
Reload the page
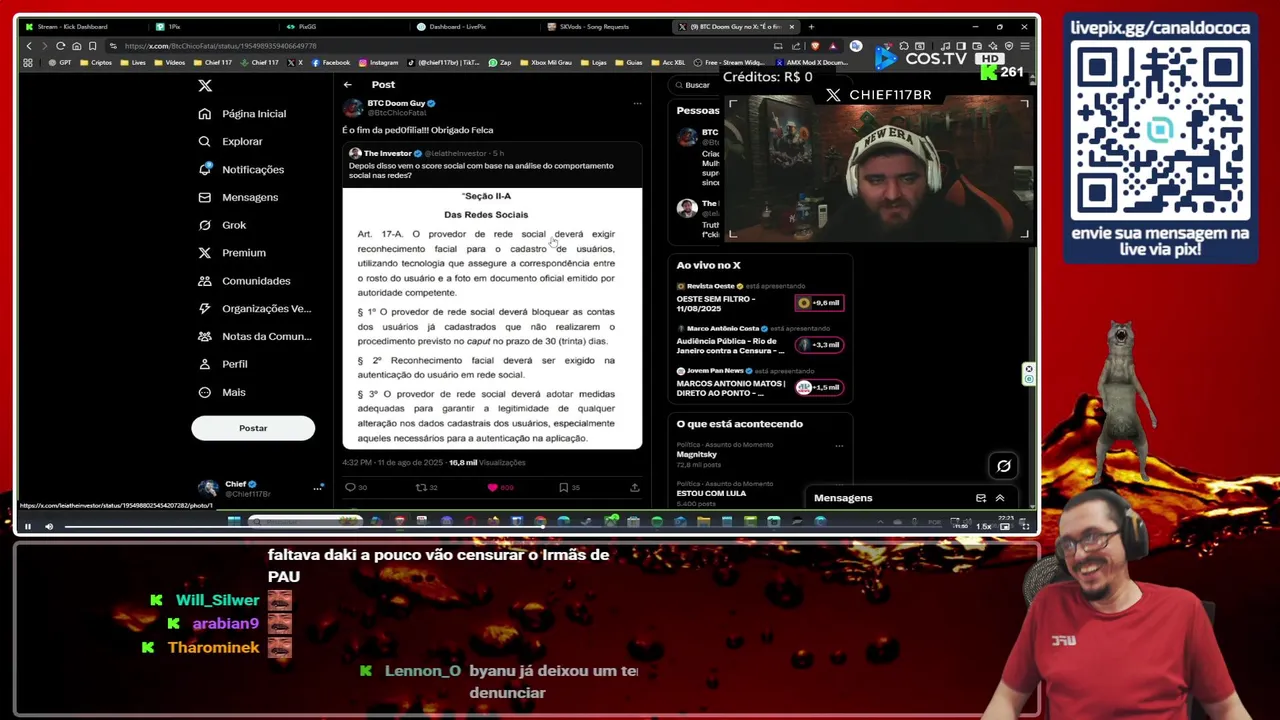click(x=61, y=46)
